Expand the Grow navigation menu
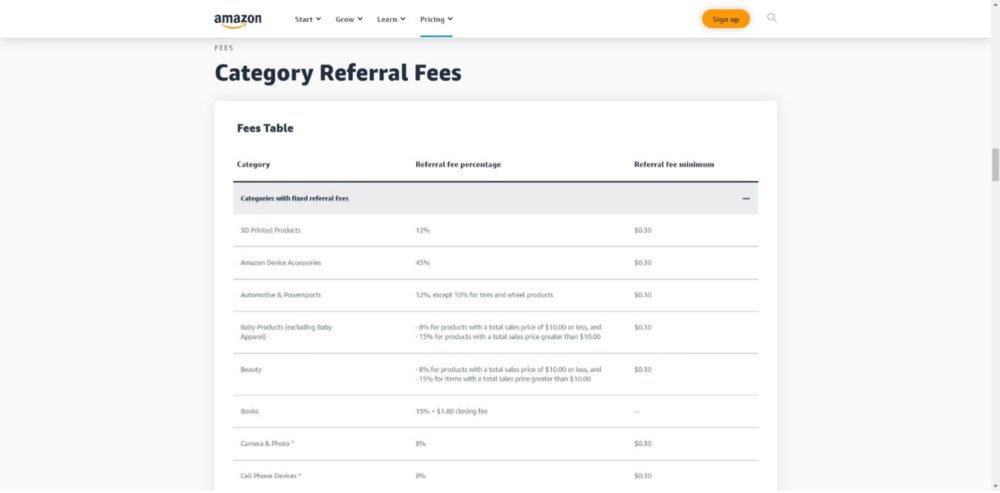This screenshot has width=1000, height=493. (x=349, y=19)
